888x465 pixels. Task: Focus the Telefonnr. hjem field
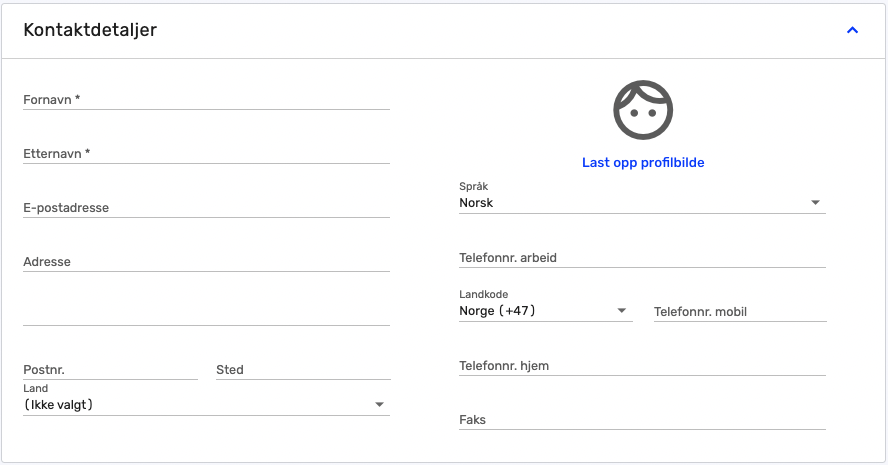point(642,366)
